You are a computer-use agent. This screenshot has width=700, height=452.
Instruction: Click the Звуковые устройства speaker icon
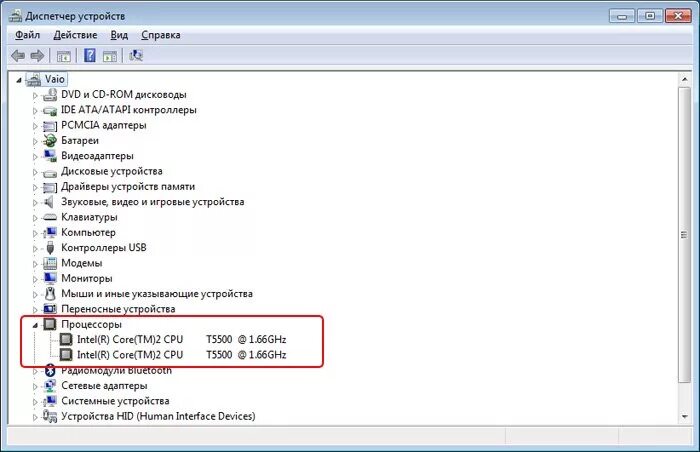point(50,202)
